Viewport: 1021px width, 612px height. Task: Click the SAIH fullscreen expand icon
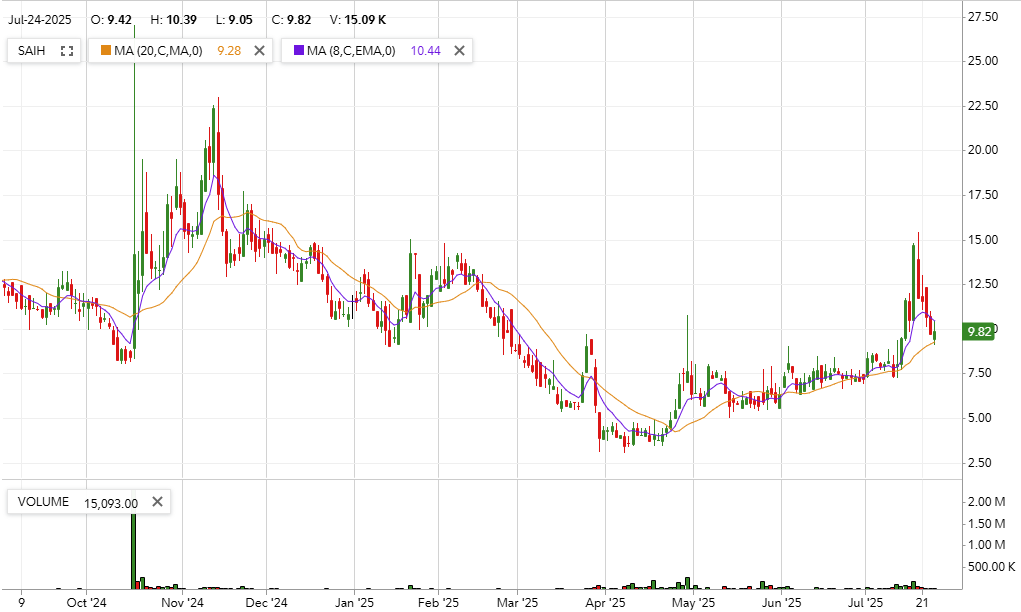66,51
